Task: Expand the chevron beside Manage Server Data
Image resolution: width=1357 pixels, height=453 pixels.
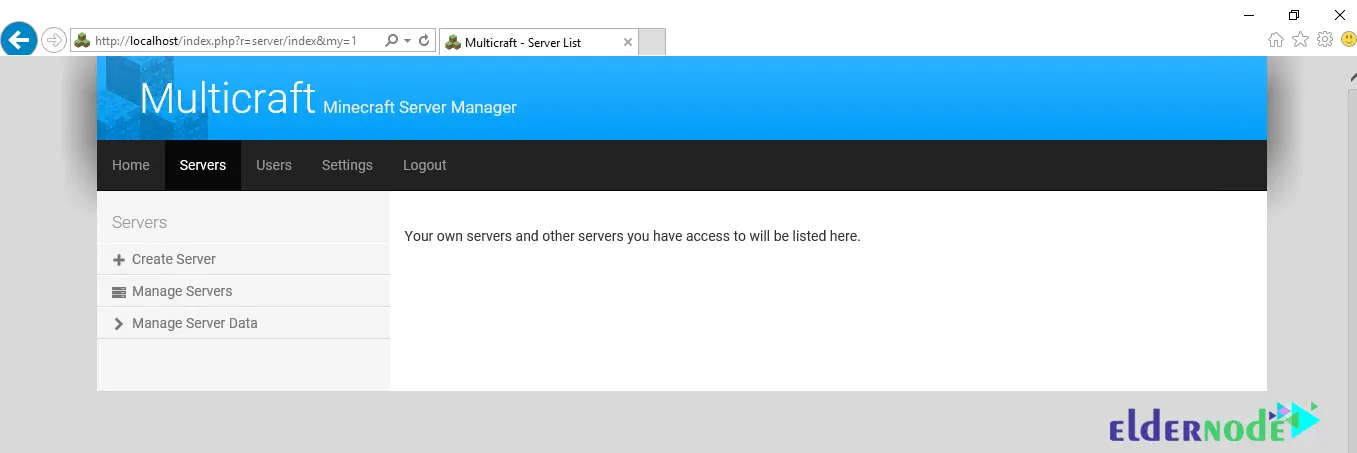Action: [x=119, y=324]
